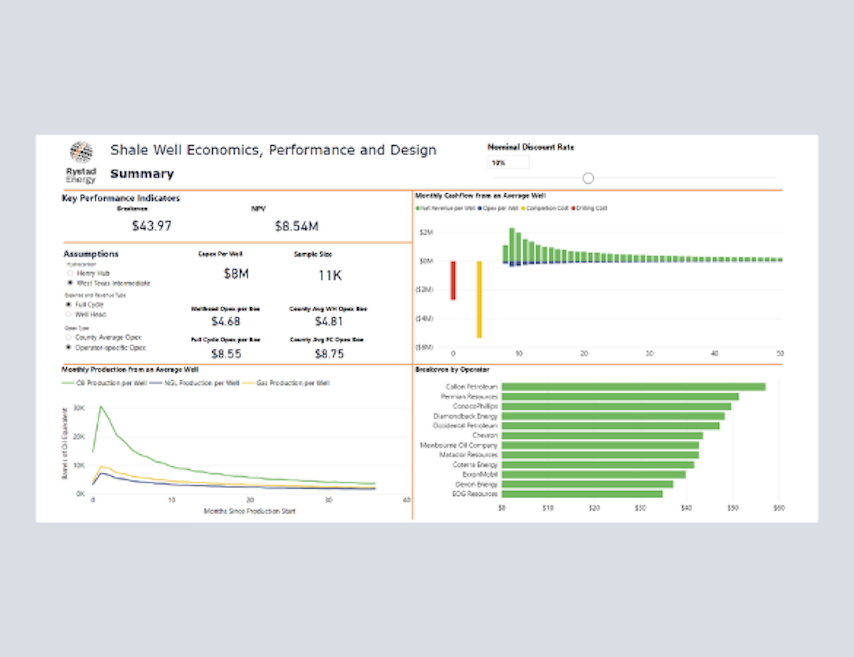Select the ConocoPhillips breakeven bar
Viewport: 854px width, 657px height.
pos(617,406)
